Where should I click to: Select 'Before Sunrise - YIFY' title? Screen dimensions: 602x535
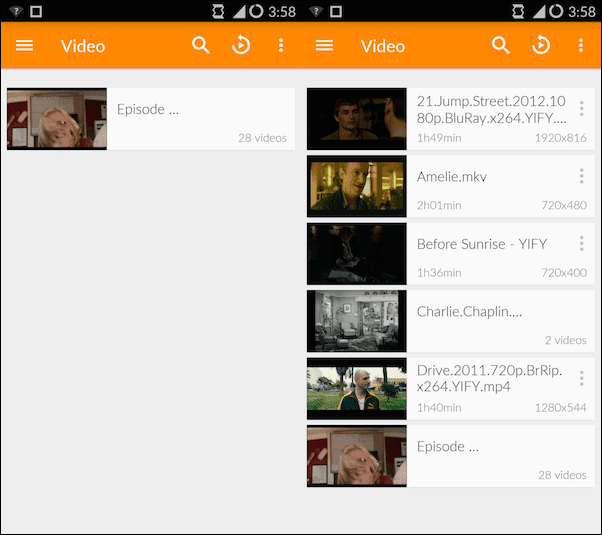point(482,244)
